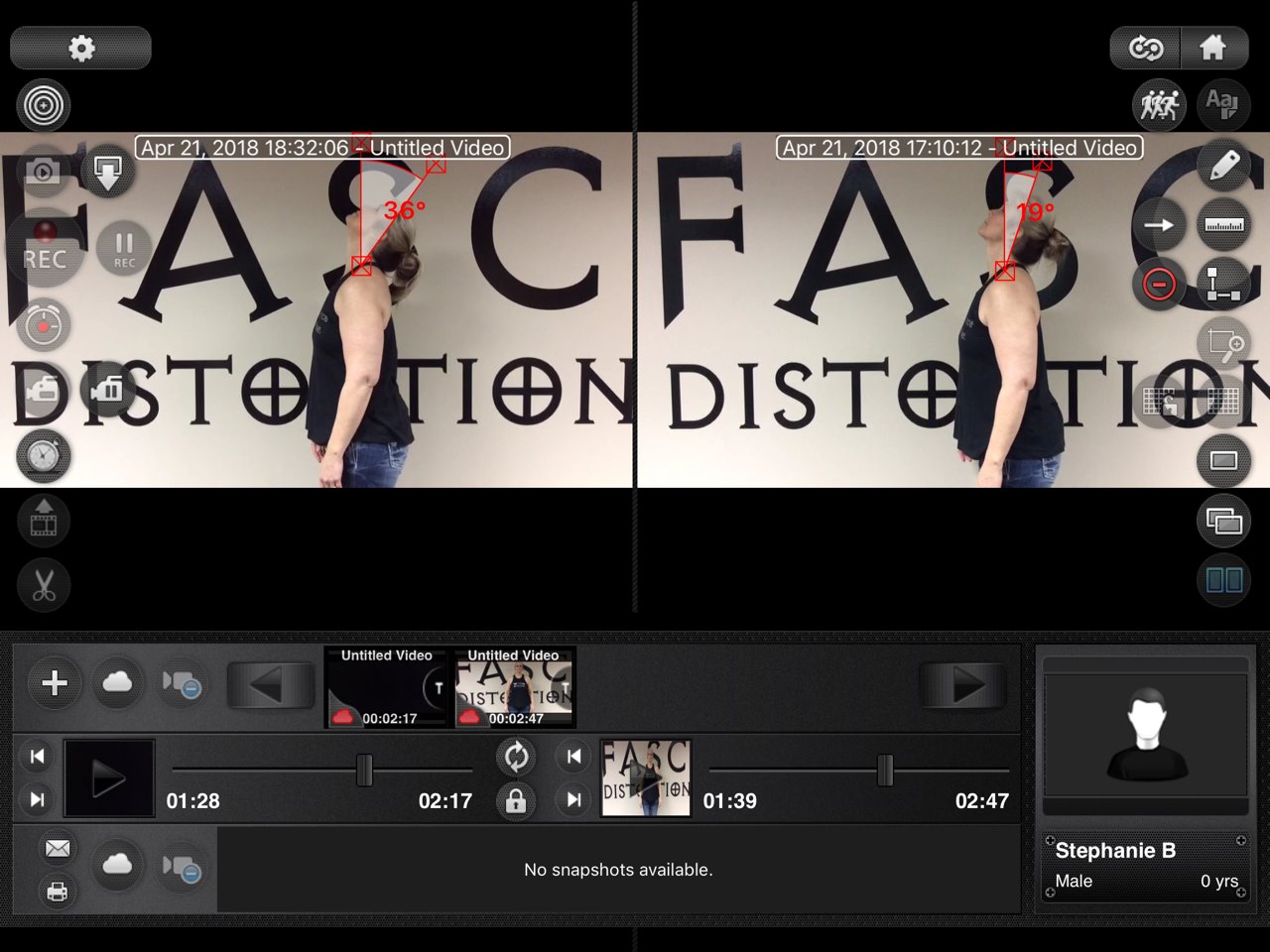Take a snapshot with camera icon
This screenshot has width=1270, height=952.
pyautogui.click(x=44, y=172)
